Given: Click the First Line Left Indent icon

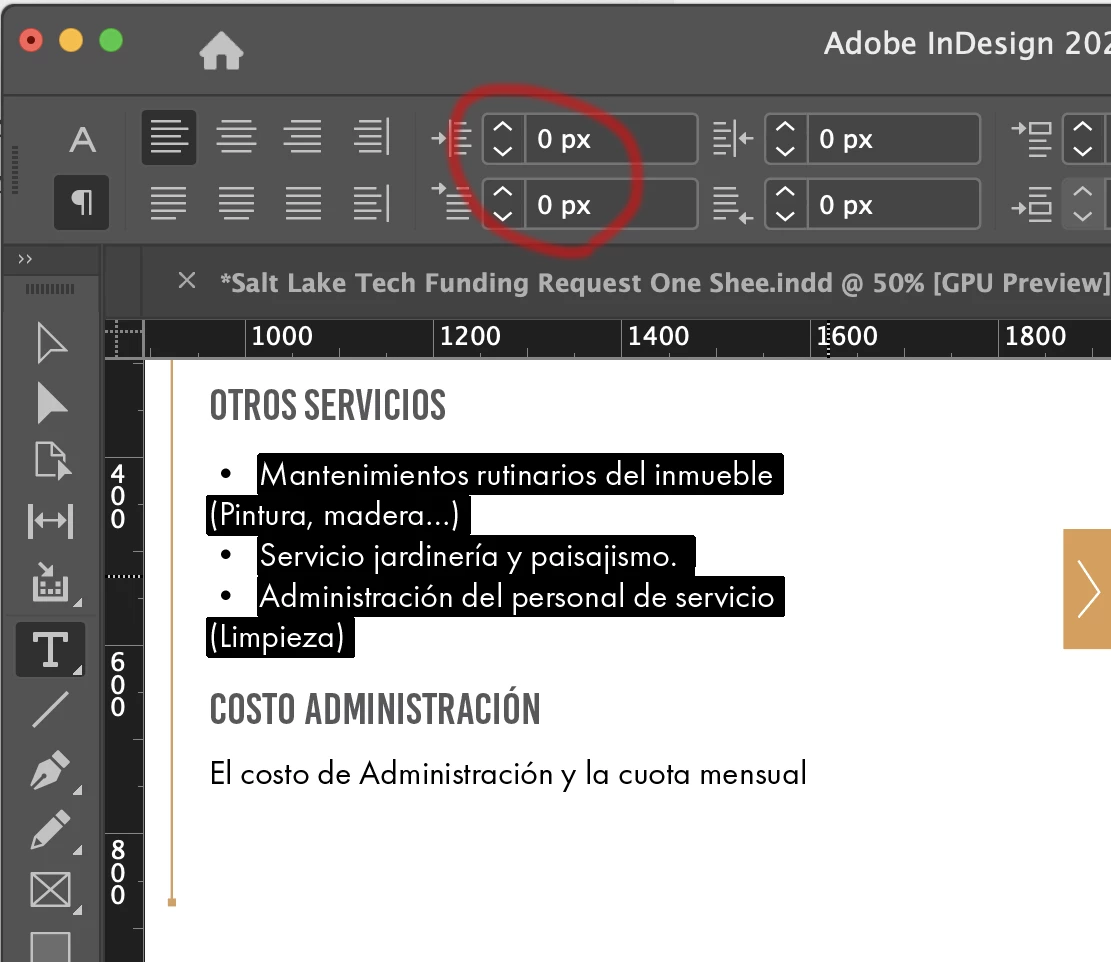Looking at the screenshot, I should tap(451, 202).
